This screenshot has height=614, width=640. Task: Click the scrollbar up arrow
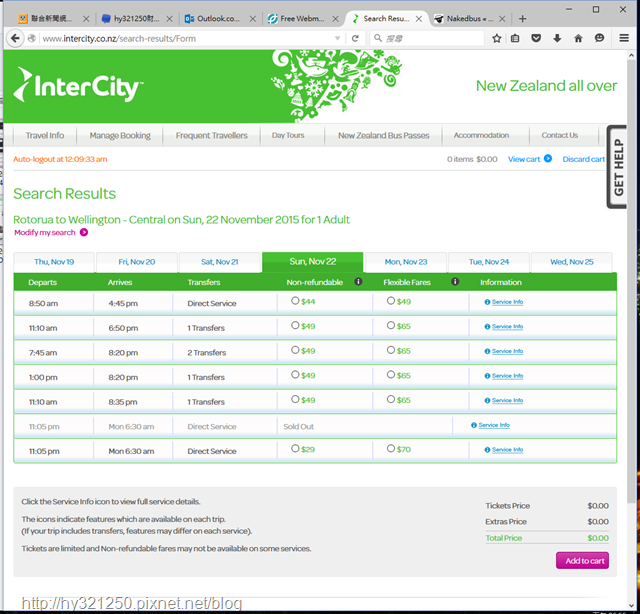click(631, 55)
